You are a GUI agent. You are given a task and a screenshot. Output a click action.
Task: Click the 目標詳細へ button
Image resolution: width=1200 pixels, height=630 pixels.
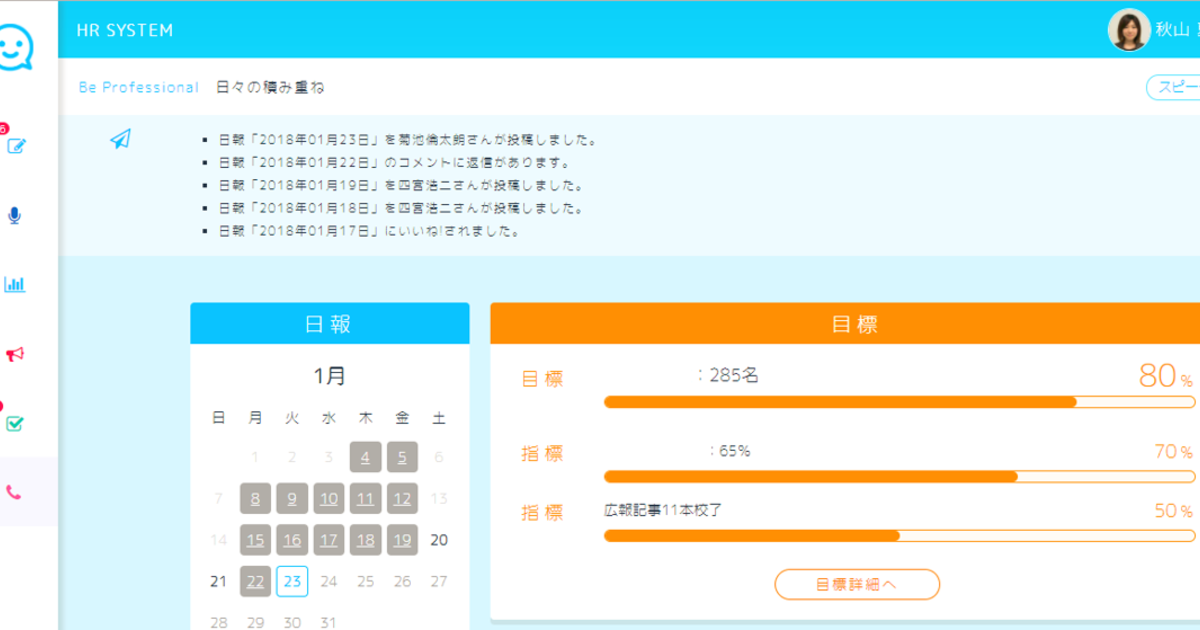pyautogui.click(x=857, y=584)
